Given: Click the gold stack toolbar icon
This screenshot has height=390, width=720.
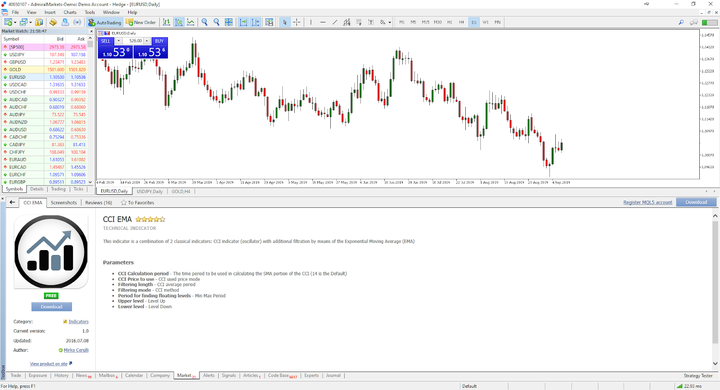Looking at the screenshot, I should point(53,22).
